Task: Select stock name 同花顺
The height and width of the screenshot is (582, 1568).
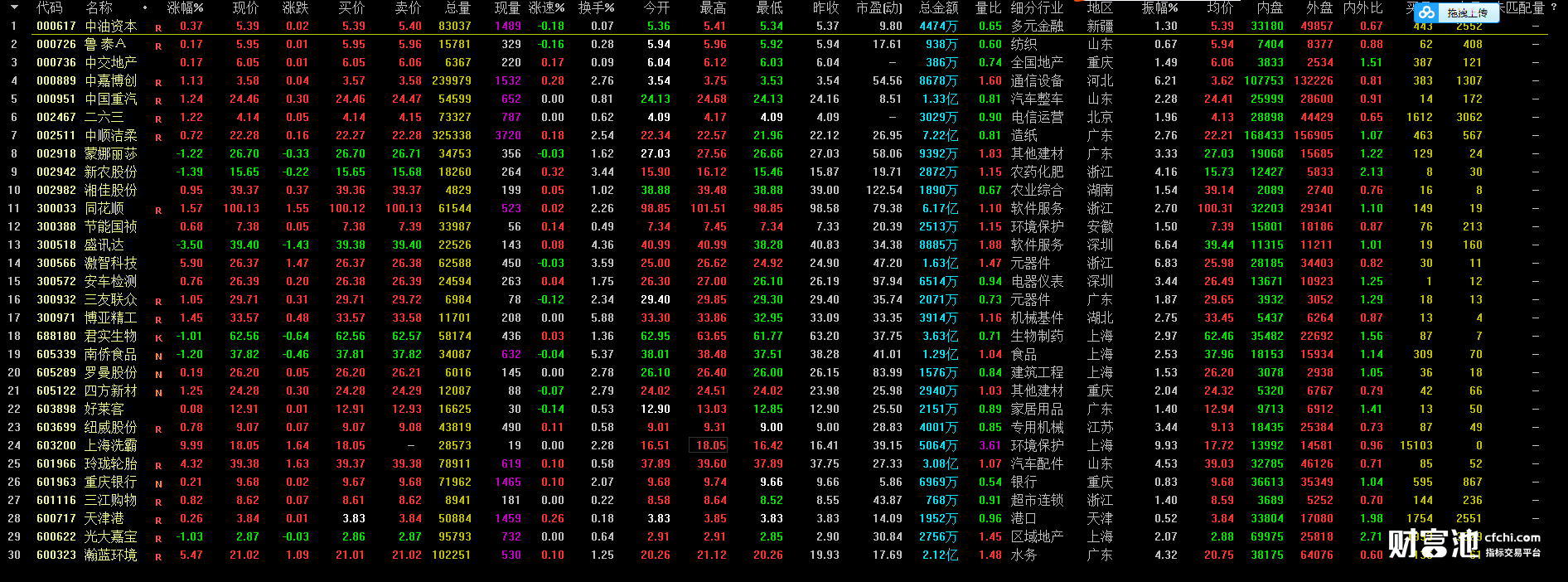Action: [104, 208]
